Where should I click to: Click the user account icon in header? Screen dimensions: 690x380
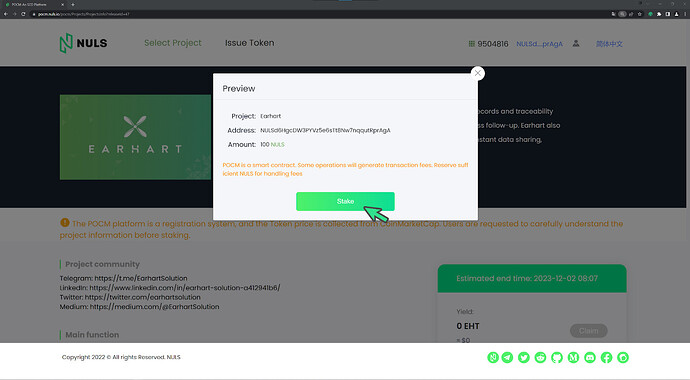point(576,44)
